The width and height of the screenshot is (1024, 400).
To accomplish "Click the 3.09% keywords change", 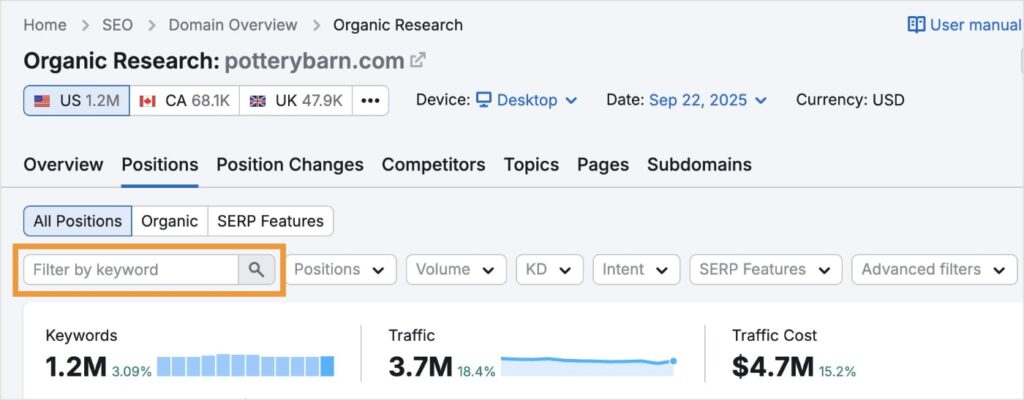I will click(132, 371).
